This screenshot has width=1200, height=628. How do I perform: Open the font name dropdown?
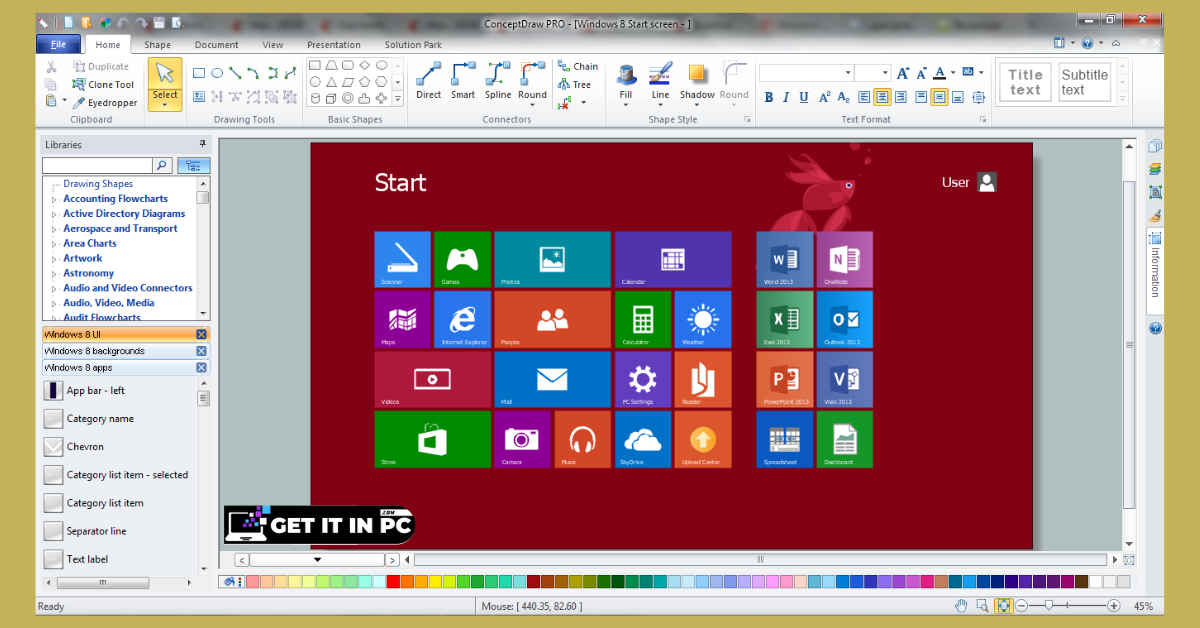point(848,73)
